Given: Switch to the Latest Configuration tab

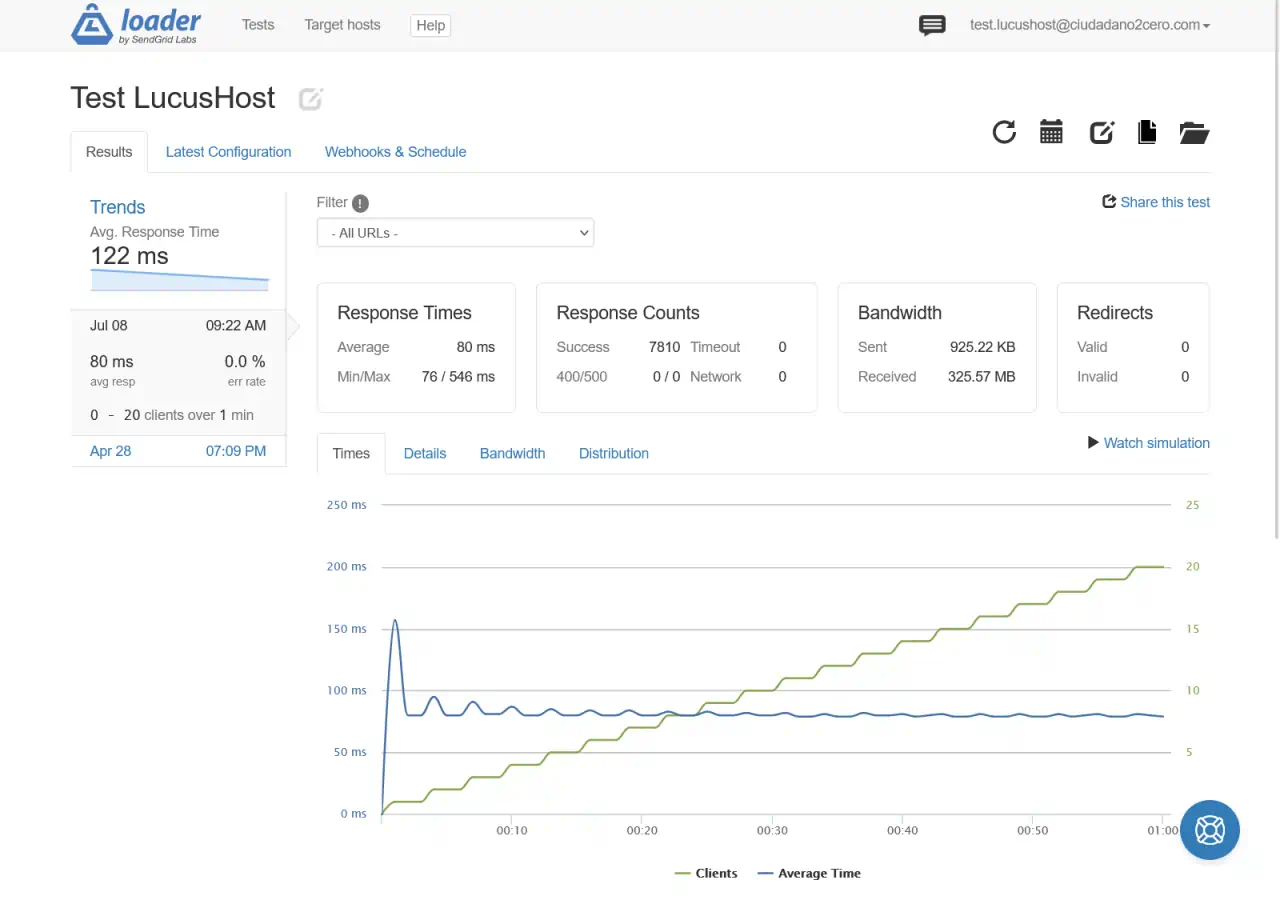Looking at the screenshot, I should click(x=228, y=152).
